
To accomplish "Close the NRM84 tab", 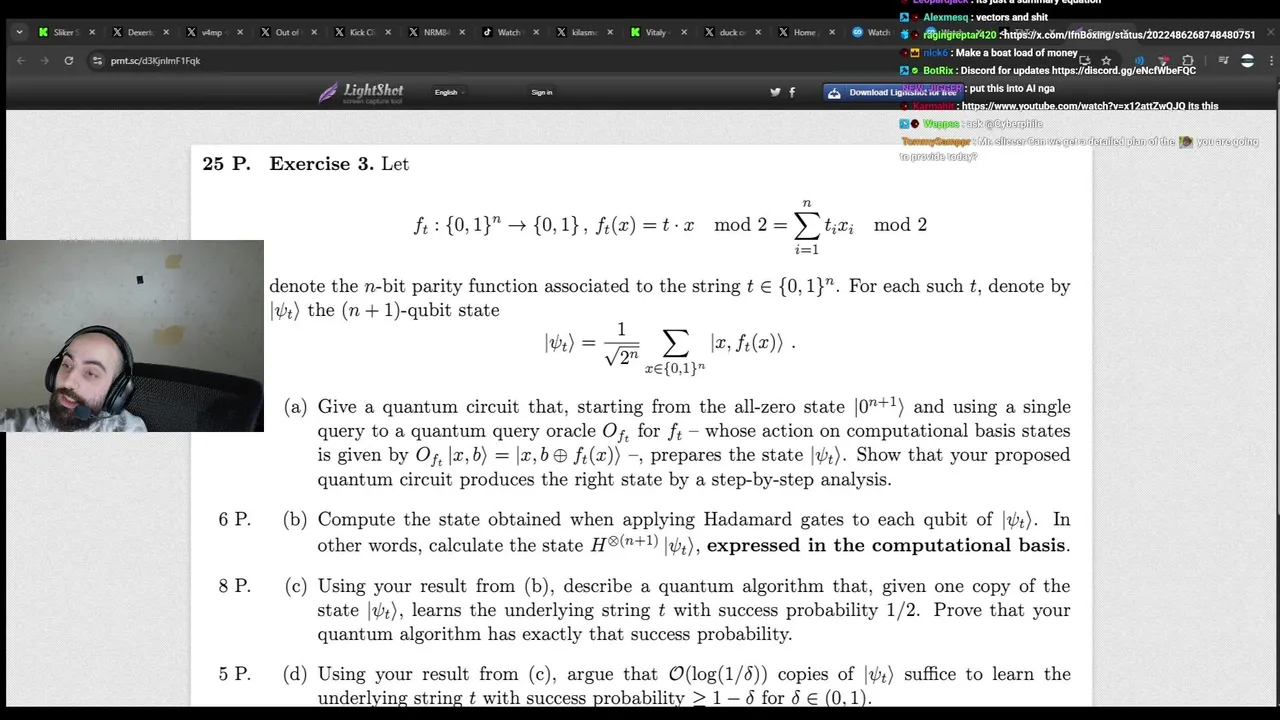I will point(462,32).
